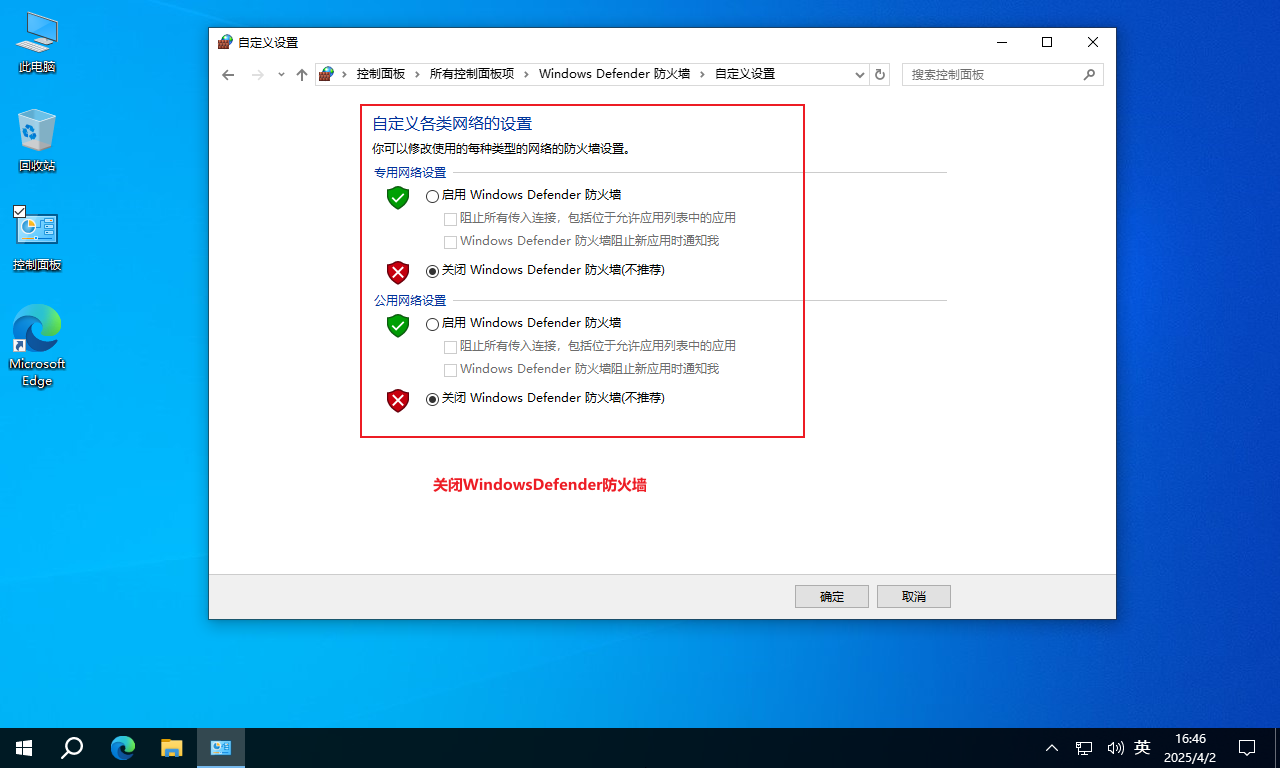Click green shield icon under 专用网络设置
Screen dimensions: 1280x768
click(x=398, y=197)
